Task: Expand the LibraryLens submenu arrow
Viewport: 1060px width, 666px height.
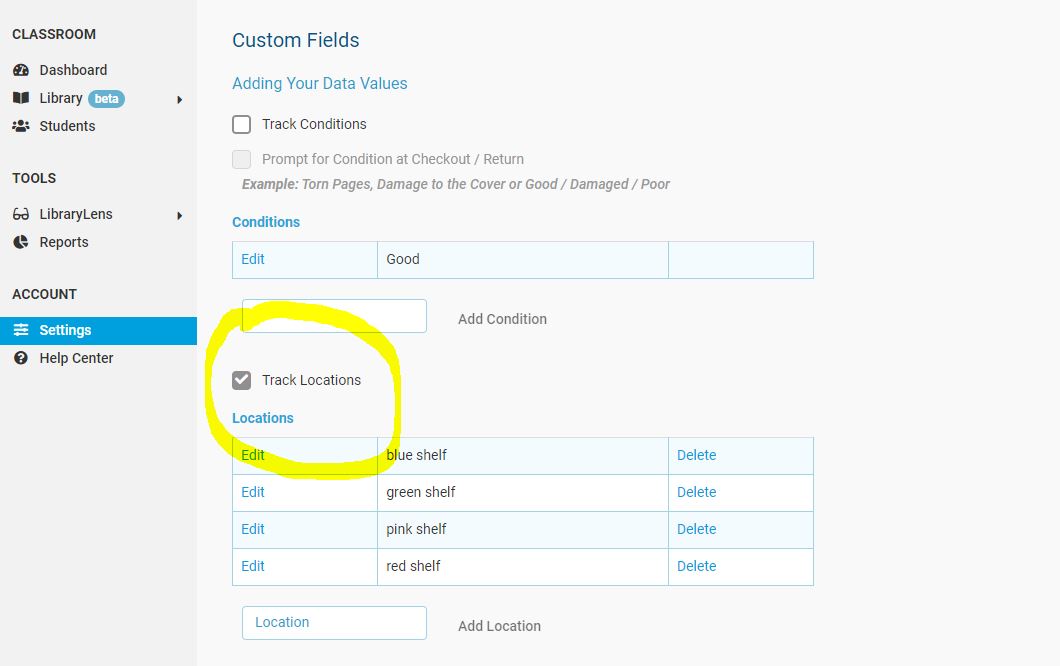Action: click(x=180, y=213)
